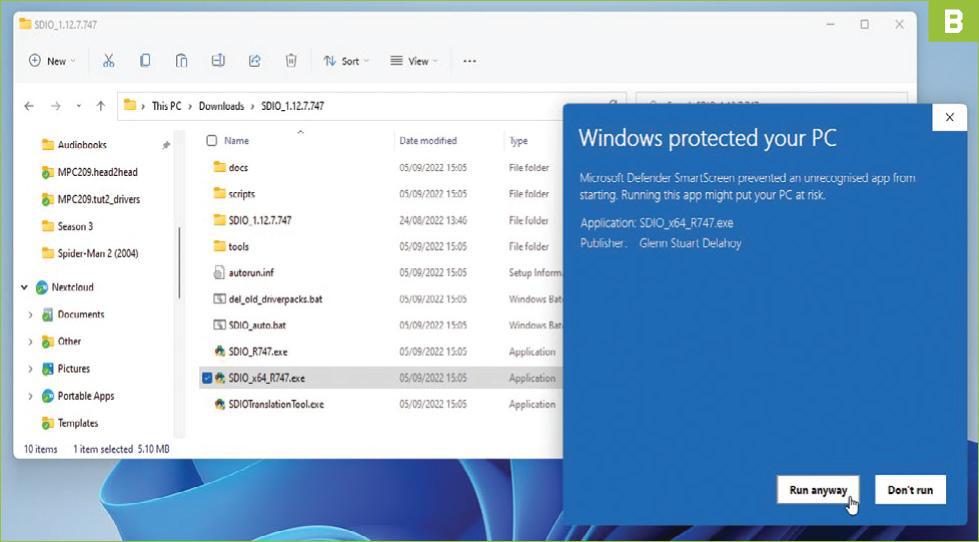This screenshot has height=542, width=979.
Task: Go back with the left arrow
Action: tap(29, 106)
